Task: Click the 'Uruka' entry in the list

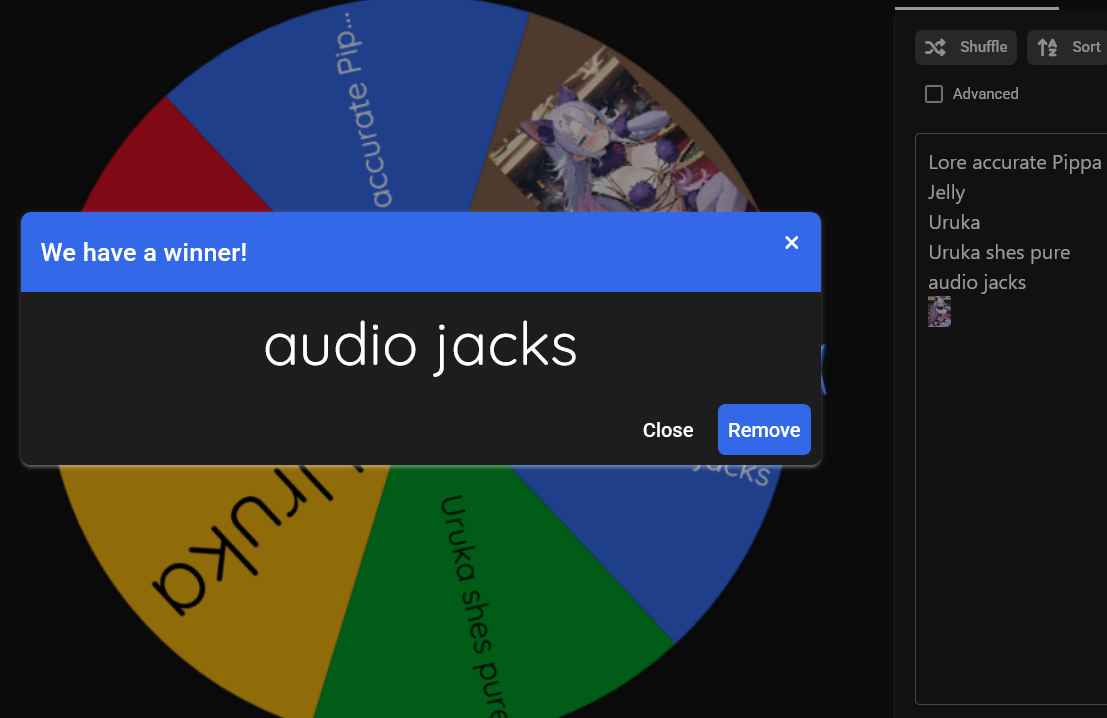Action: tap(954, 222)
